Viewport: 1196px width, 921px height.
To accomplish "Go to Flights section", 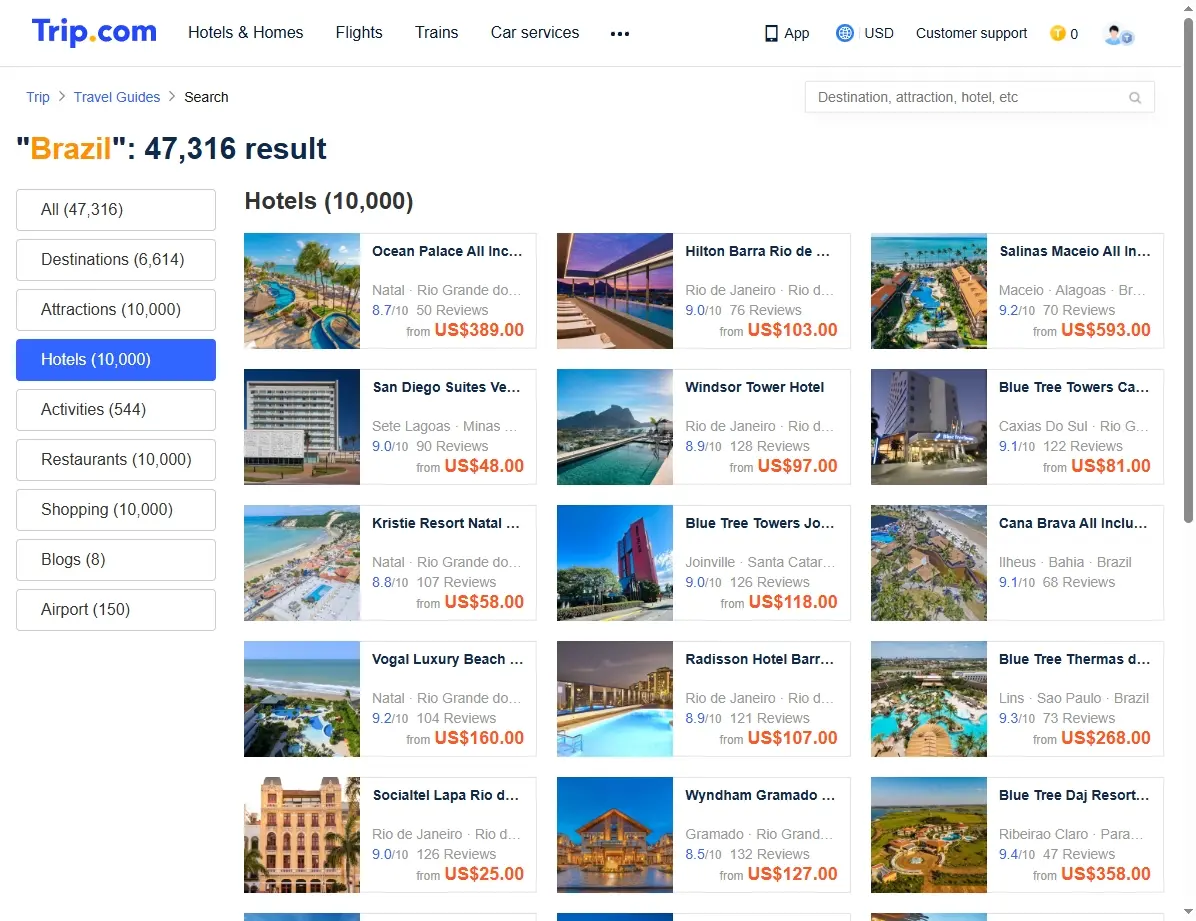I will 359,32.
